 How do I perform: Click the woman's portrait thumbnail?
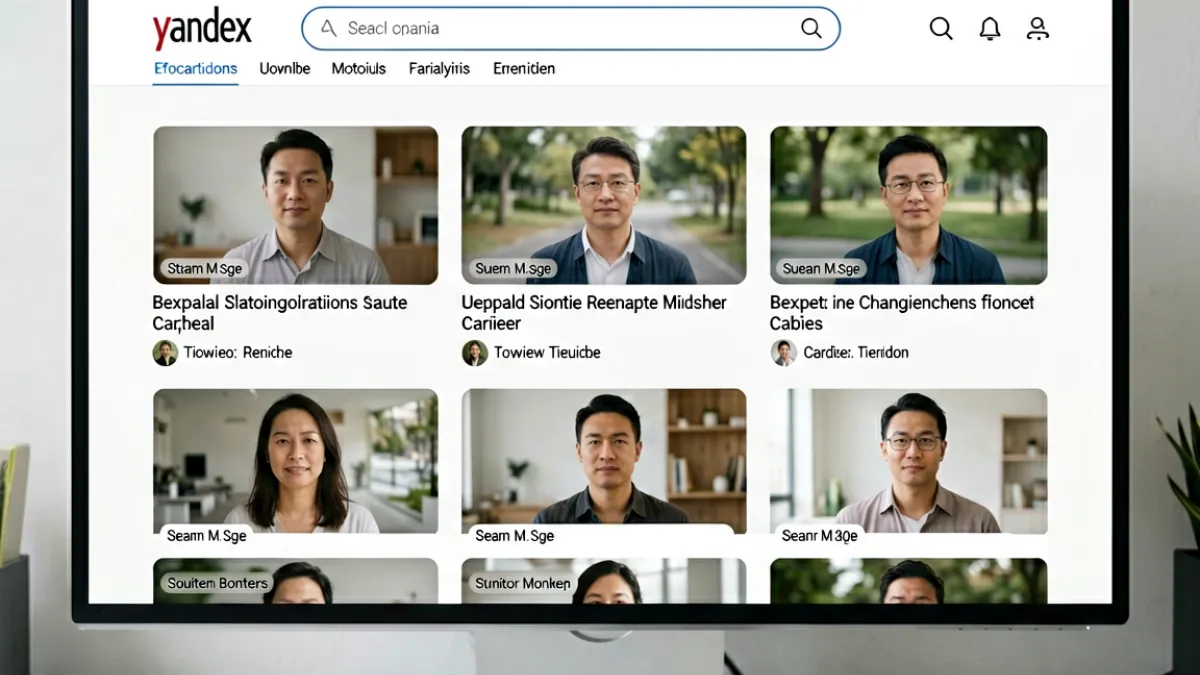pyautogui.click(x=295, y=461)
